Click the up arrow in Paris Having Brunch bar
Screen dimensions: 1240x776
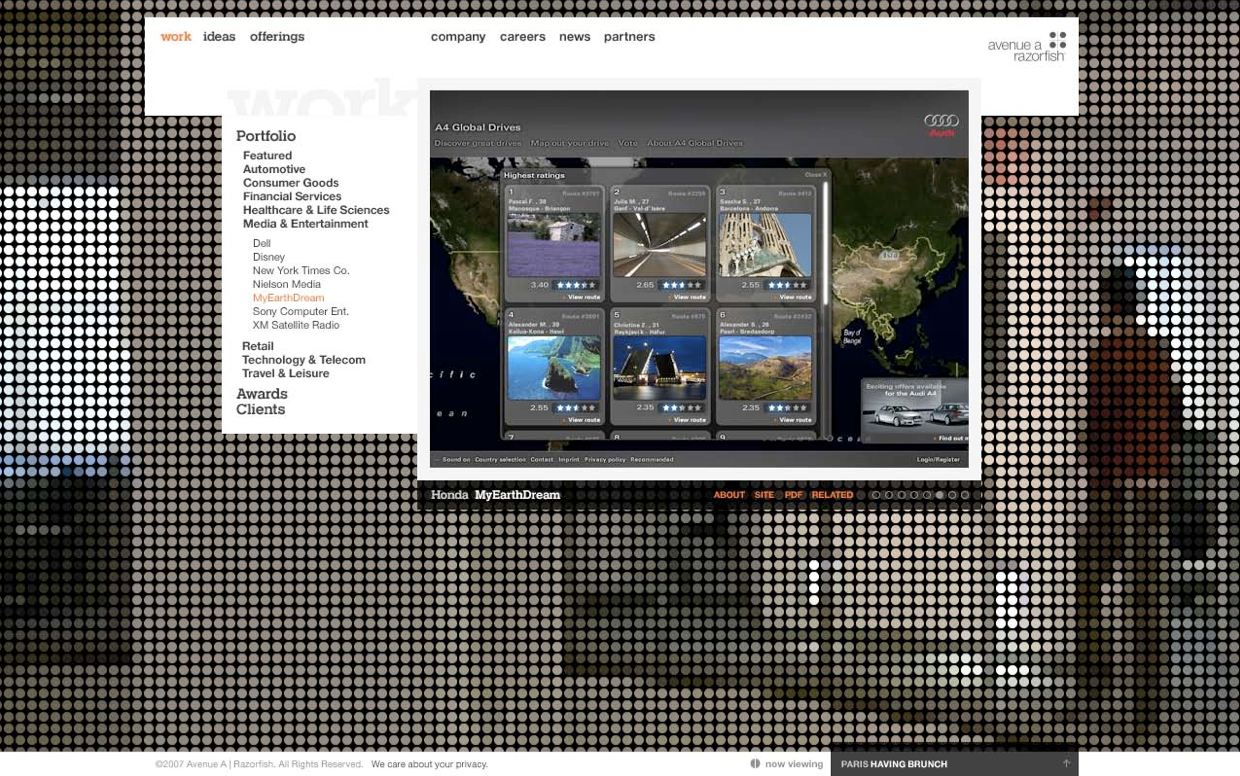(x=1066, y=764)
